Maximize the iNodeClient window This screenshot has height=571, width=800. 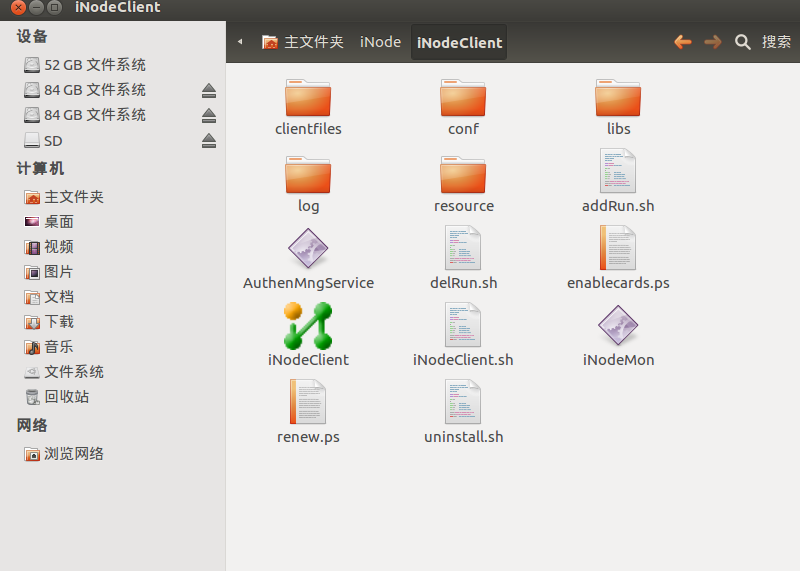(x=54, y=7)
